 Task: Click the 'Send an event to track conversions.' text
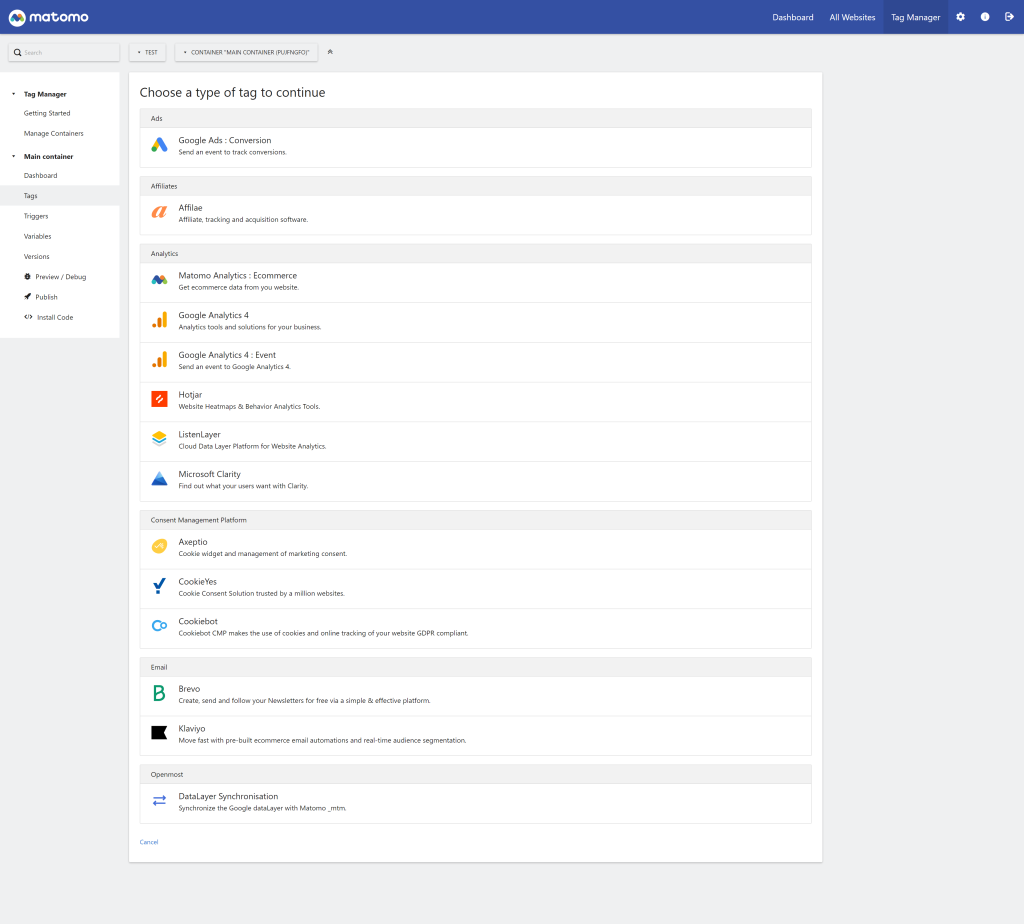[232, 153]
